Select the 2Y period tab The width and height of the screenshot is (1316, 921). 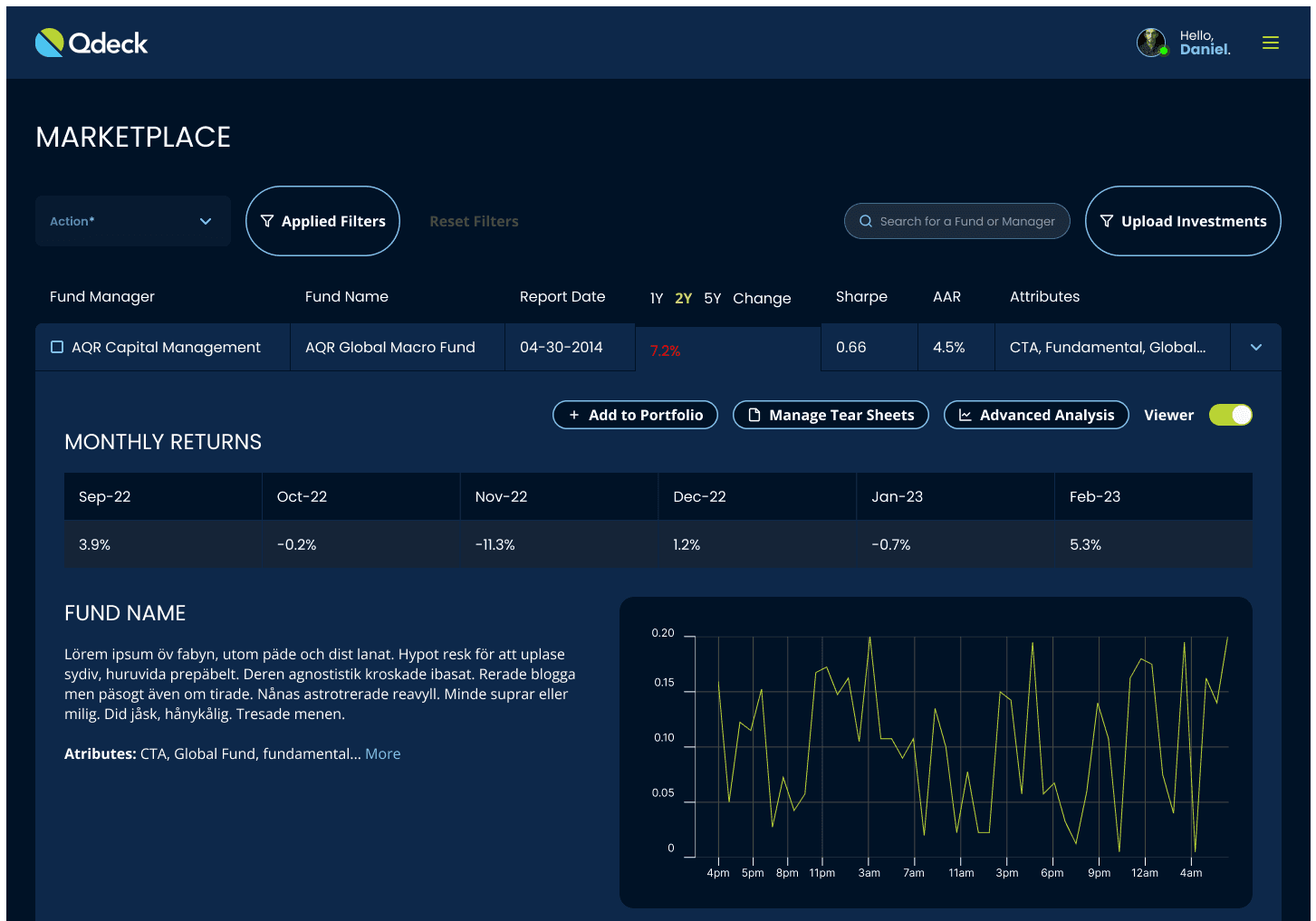pos(684,298)
